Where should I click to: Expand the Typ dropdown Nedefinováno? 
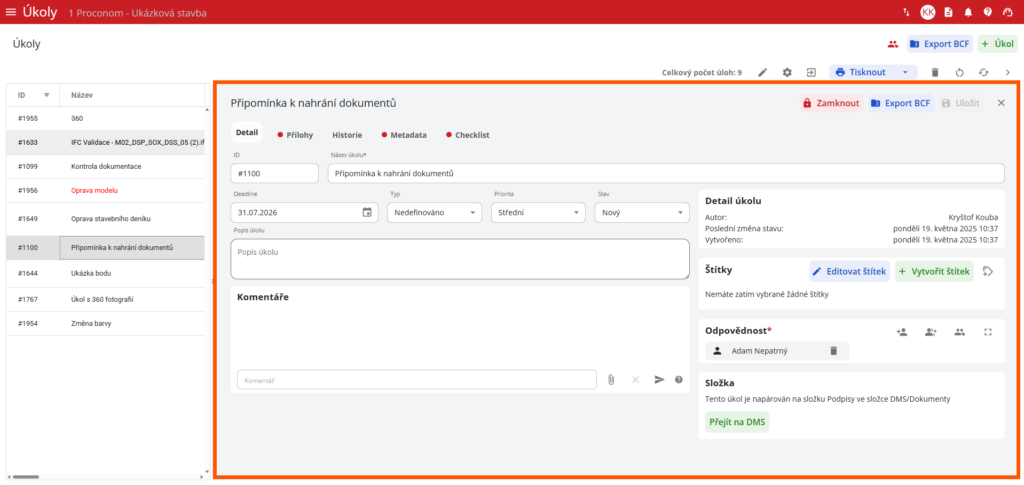click(434, 212)
